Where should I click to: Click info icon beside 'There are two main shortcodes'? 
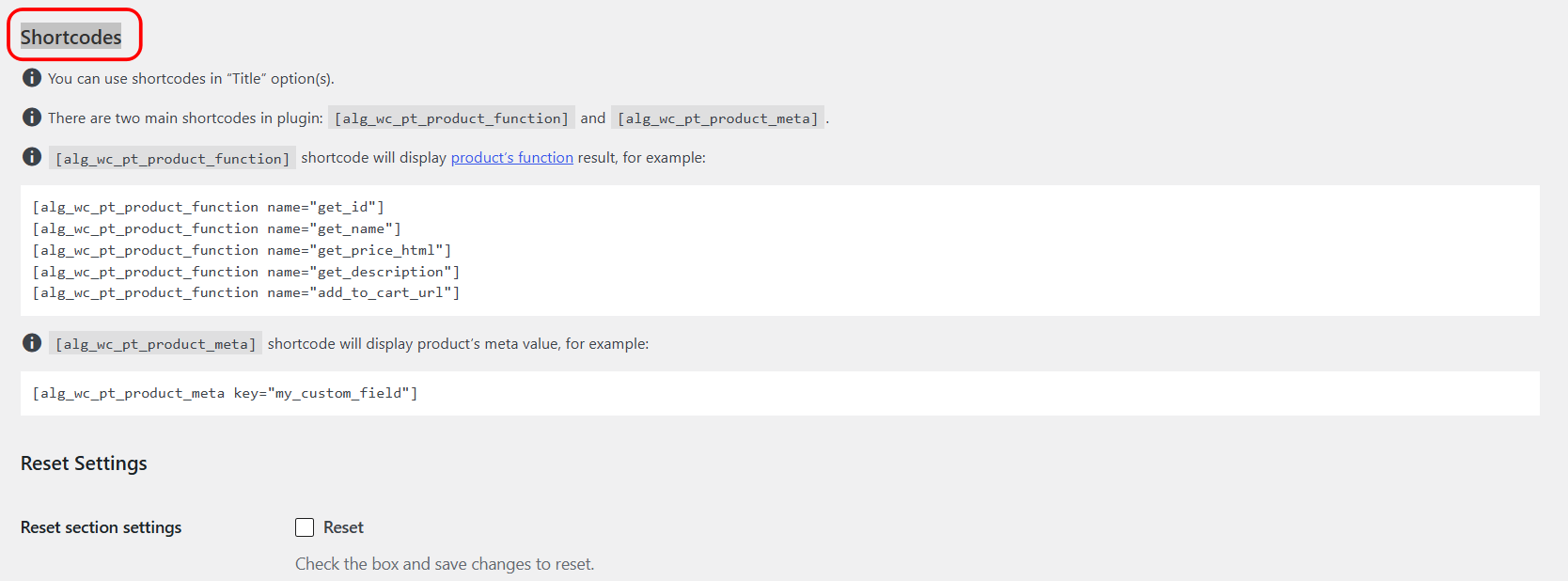tap(32, 118)
